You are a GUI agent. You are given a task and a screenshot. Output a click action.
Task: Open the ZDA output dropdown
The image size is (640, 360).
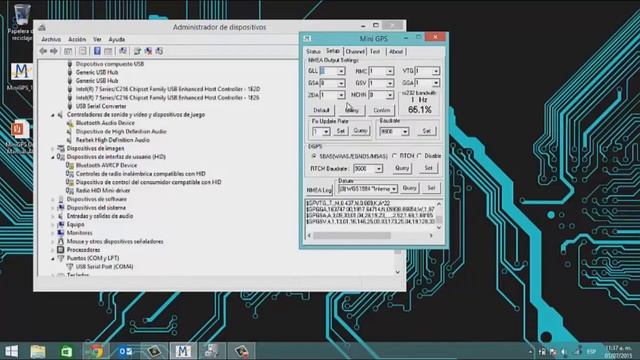(341, 95)
